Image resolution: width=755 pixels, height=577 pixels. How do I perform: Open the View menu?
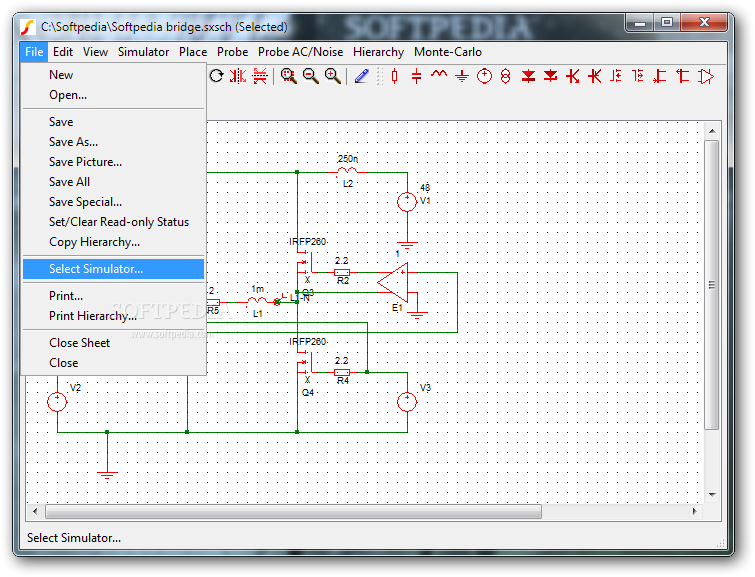[x=95, y=52]
